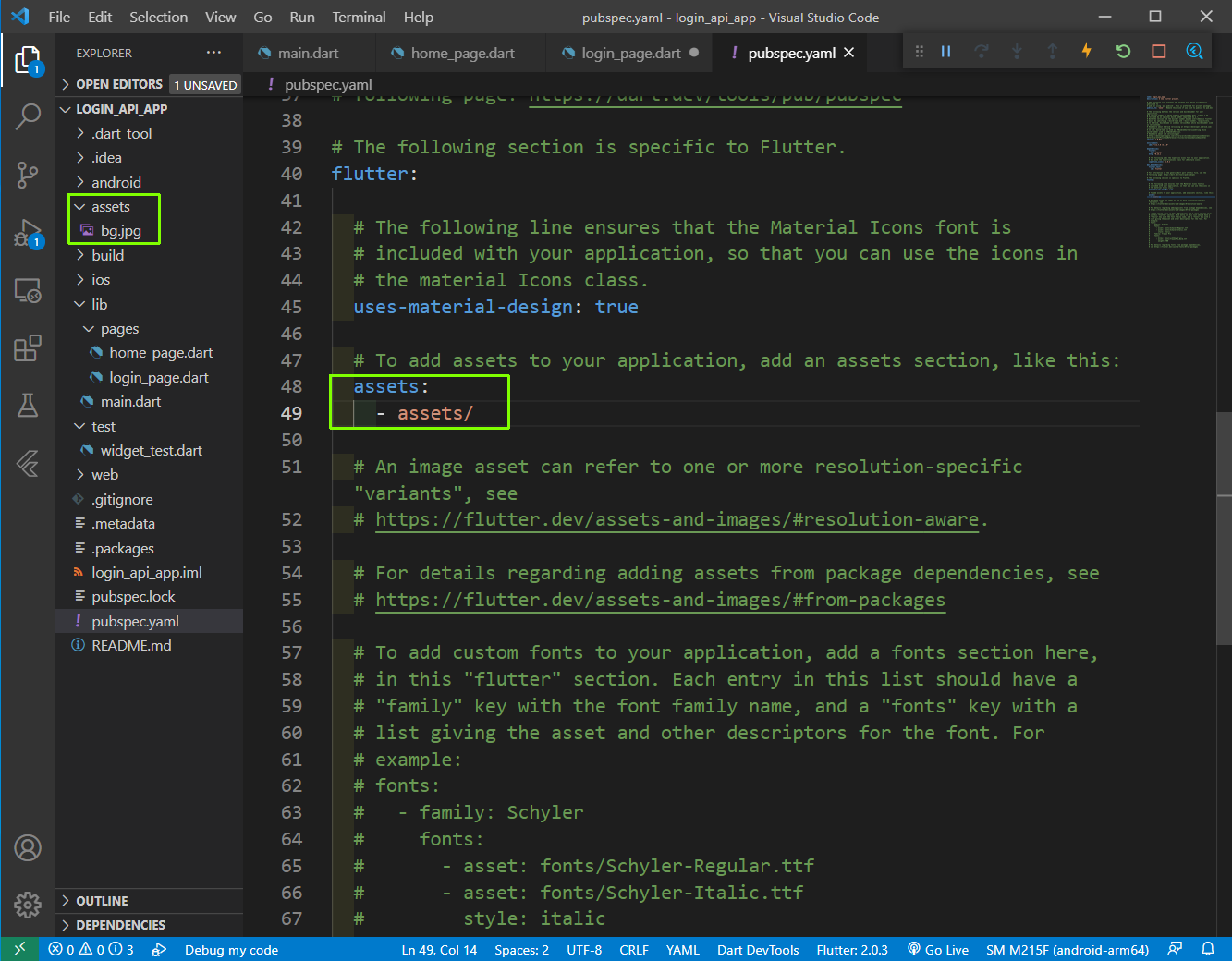
Task: Open the Extensions view
Action: 28,348
